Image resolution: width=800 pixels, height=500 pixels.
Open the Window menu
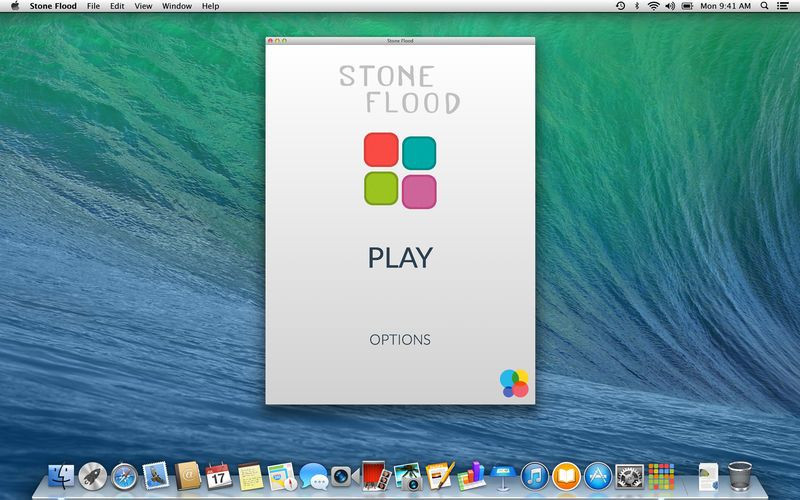coord(177,6)
